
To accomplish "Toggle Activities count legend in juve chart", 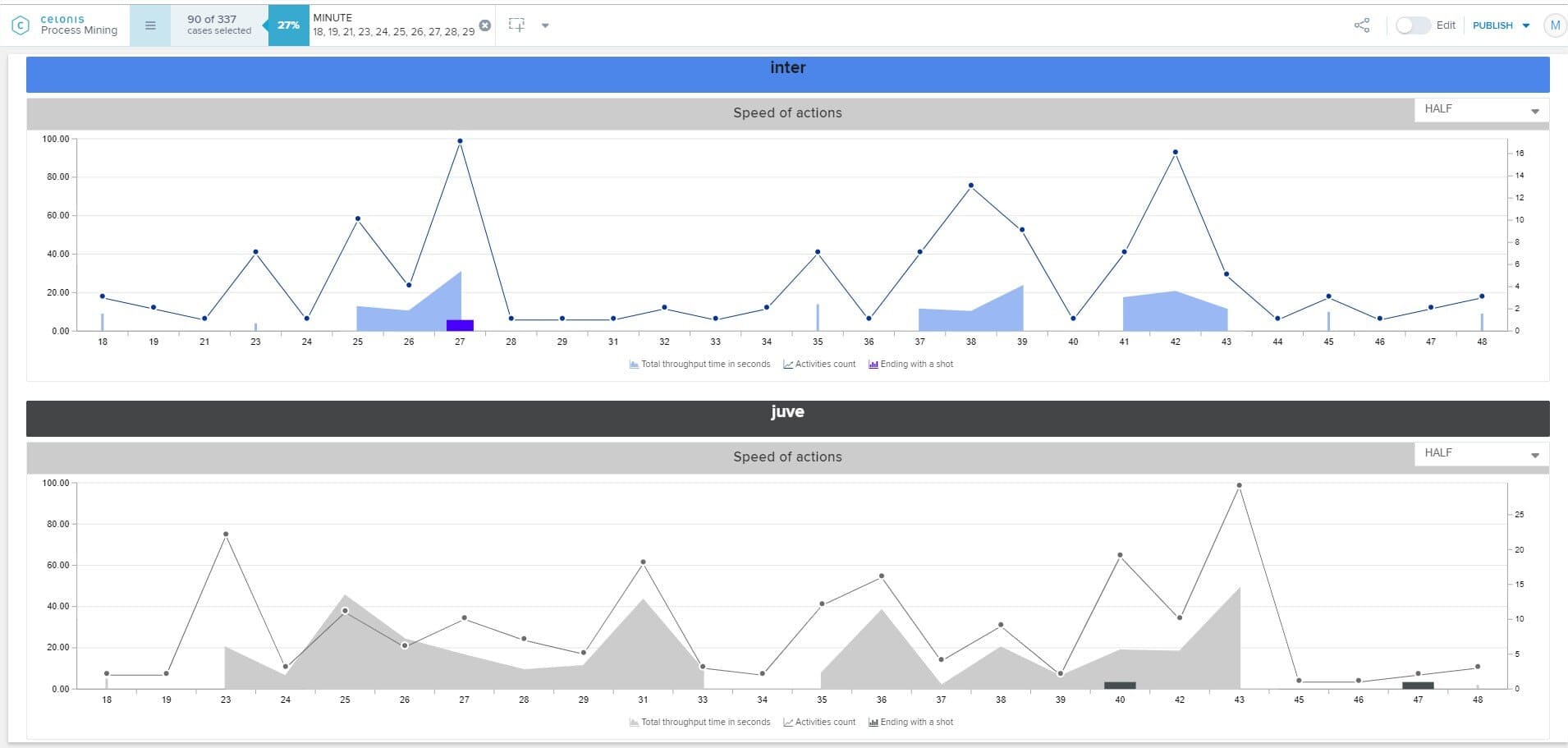I will pos(819,723).
